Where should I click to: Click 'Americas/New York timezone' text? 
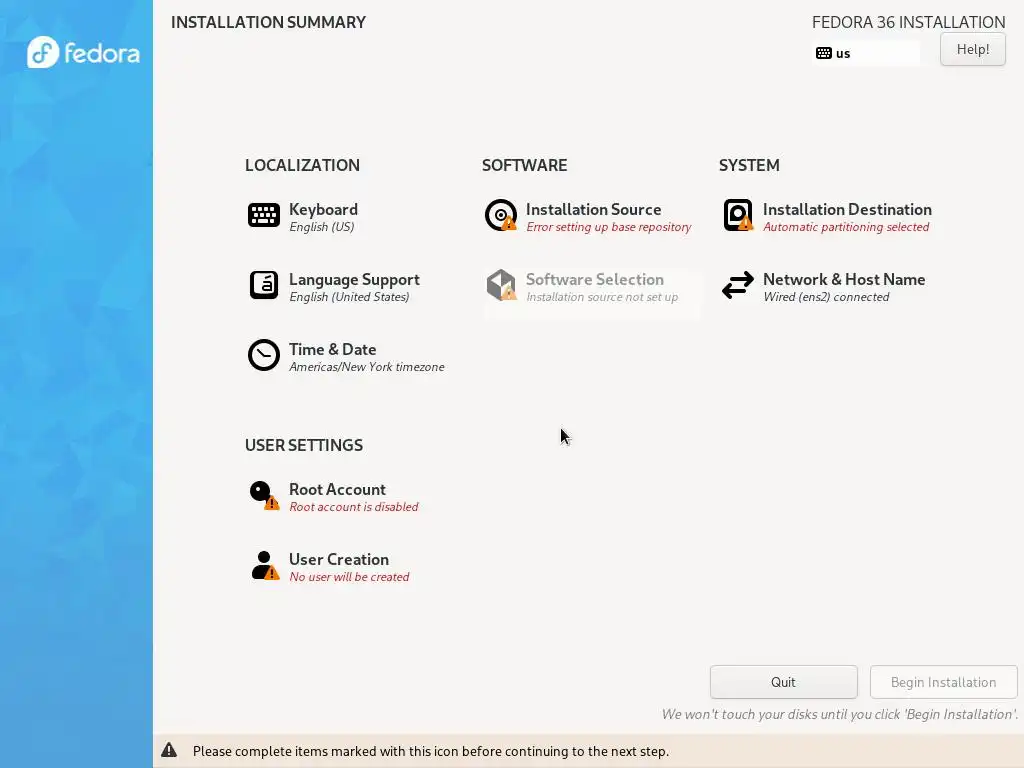click(366, 367)
